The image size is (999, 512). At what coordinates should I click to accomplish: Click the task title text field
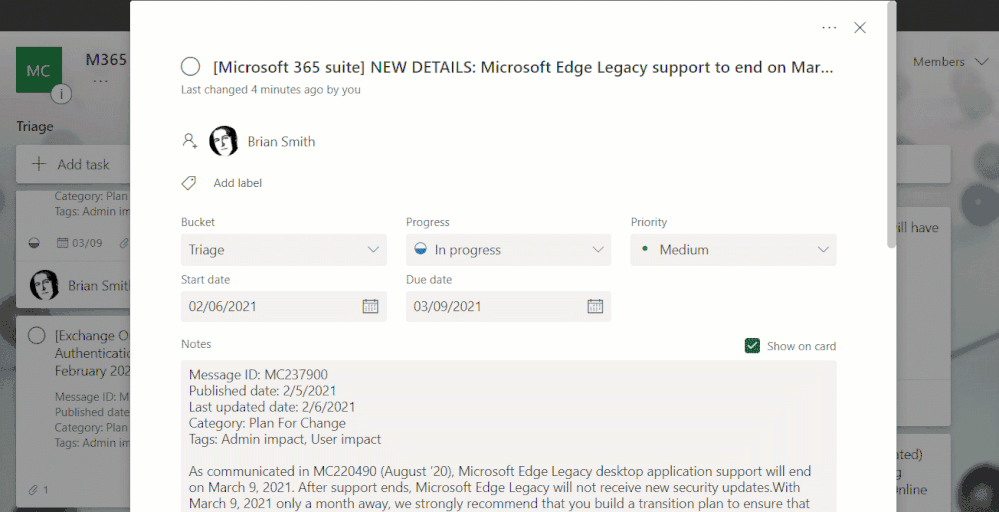click(522, 67)
